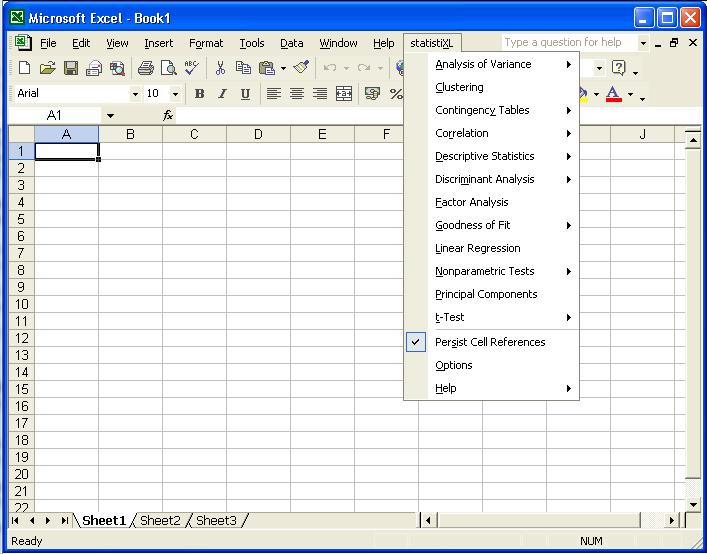Image resolution: width=707 pixels, height=554 pixels.
Task: Go to last sheet navigation button
Action: [65, 521]
